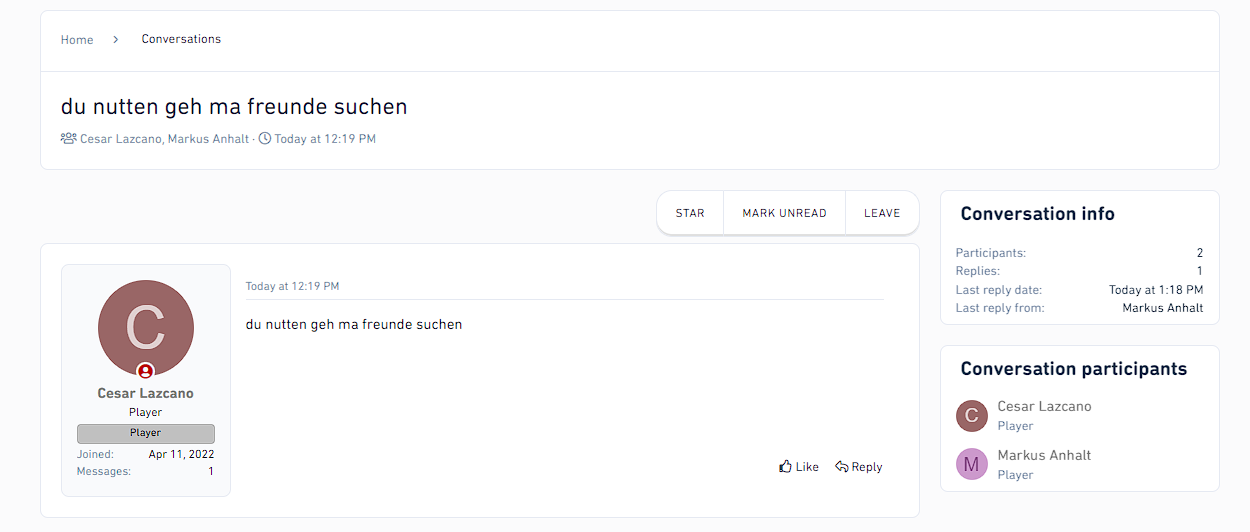Screen dimensions: 1250x532
Task: Open Markus Anhalt's purple M avatar
Action: pyautogui.click(x=972, y=464)
